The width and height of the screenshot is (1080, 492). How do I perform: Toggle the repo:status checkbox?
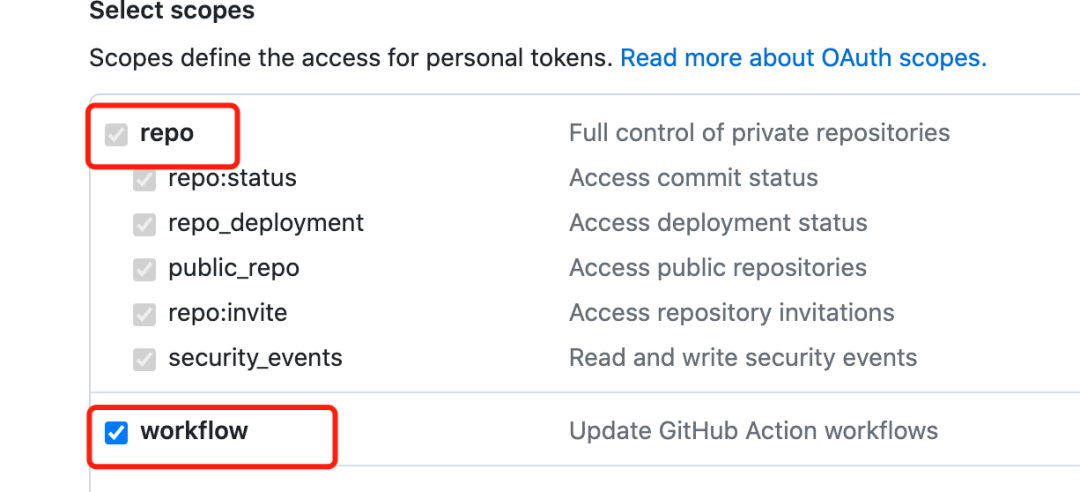point(145,179)
